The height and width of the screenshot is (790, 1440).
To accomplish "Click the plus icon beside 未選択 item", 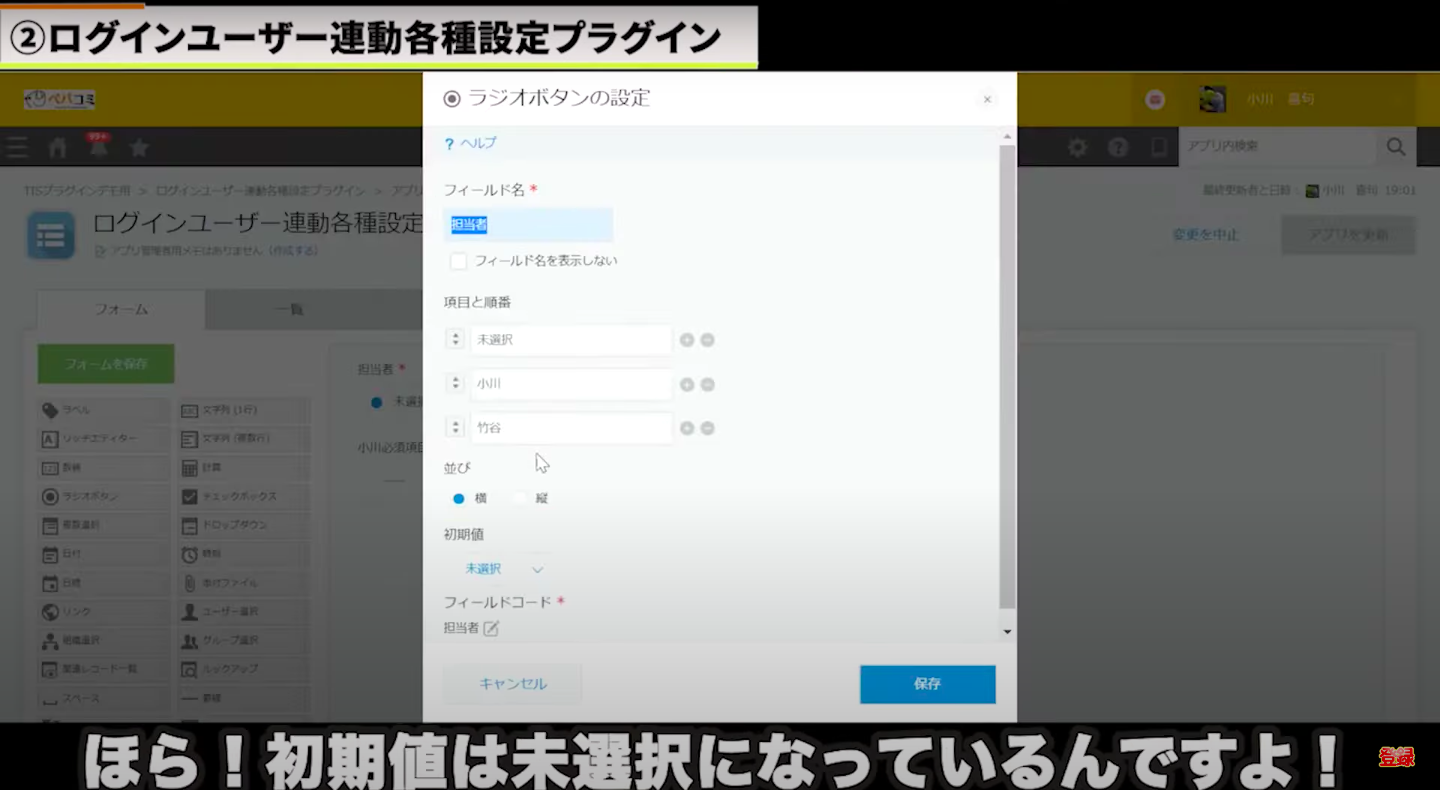I will tap(687, 340).
